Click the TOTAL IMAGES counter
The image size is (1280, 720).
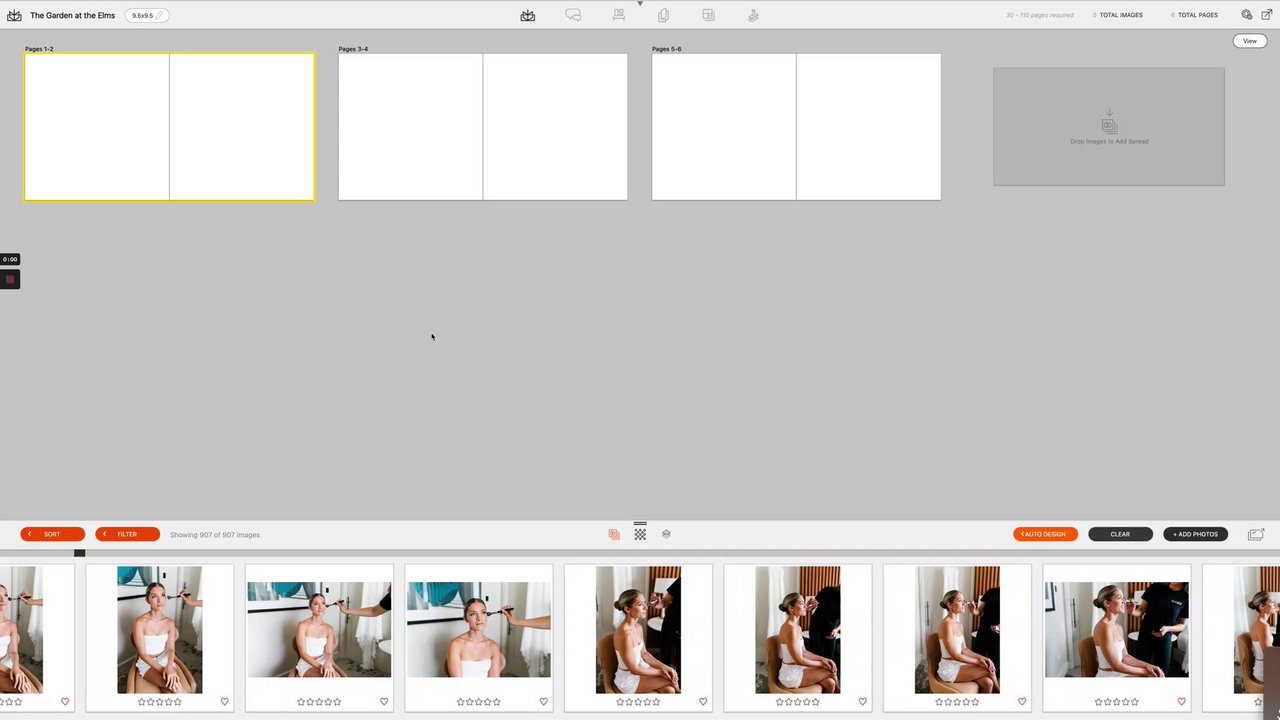pyautogui.click(x=1117, y=15)
